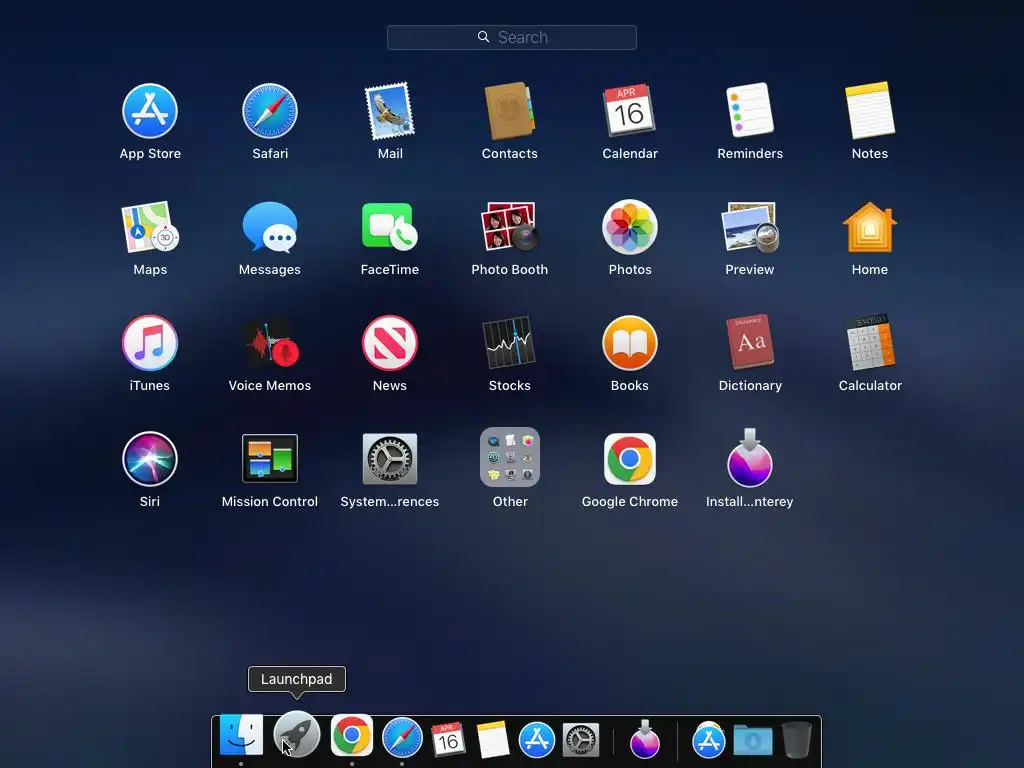Image resolution: width=1024 pixels, height=768 pixels.
Task: Open System Preferences from the Dock
Action: pos(581,741)
